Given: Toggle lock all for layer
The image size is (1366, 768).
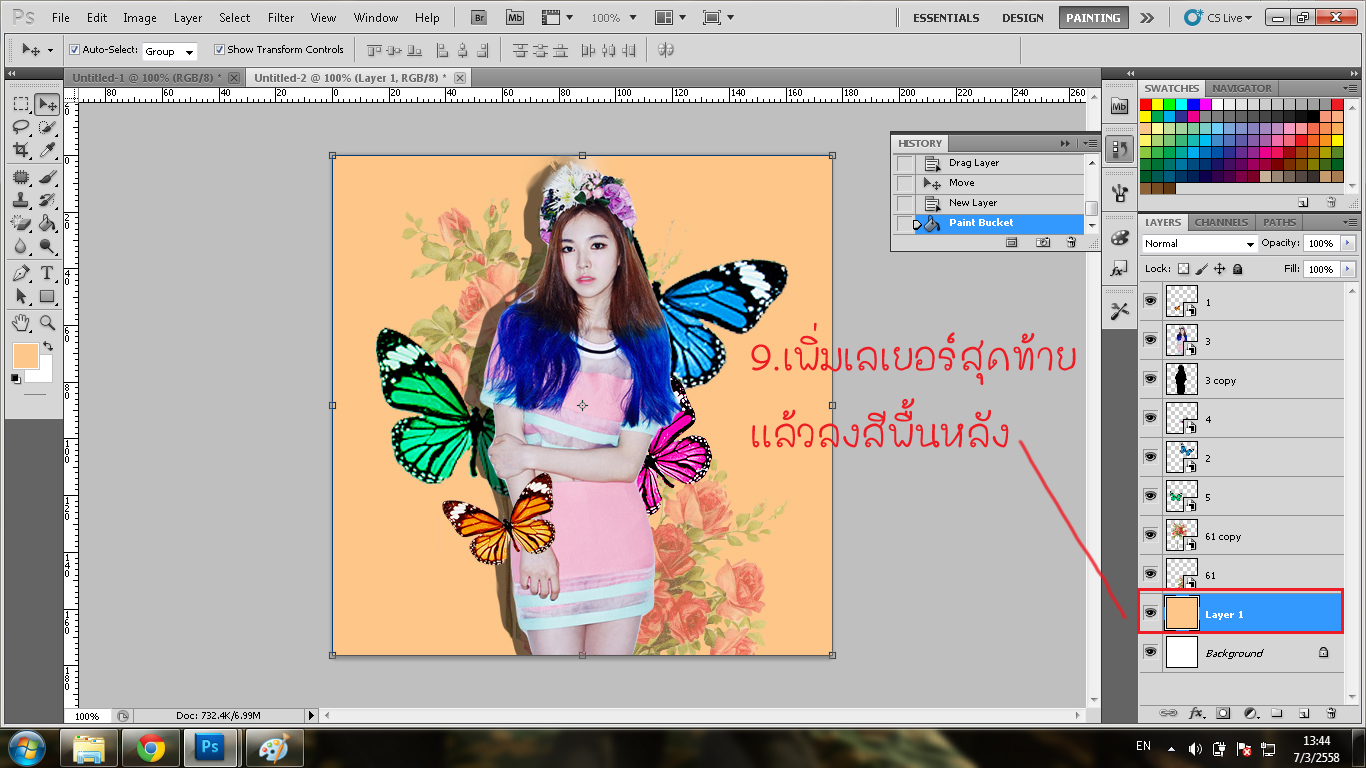Looking at the screenshot, I should pos(1237,269).
